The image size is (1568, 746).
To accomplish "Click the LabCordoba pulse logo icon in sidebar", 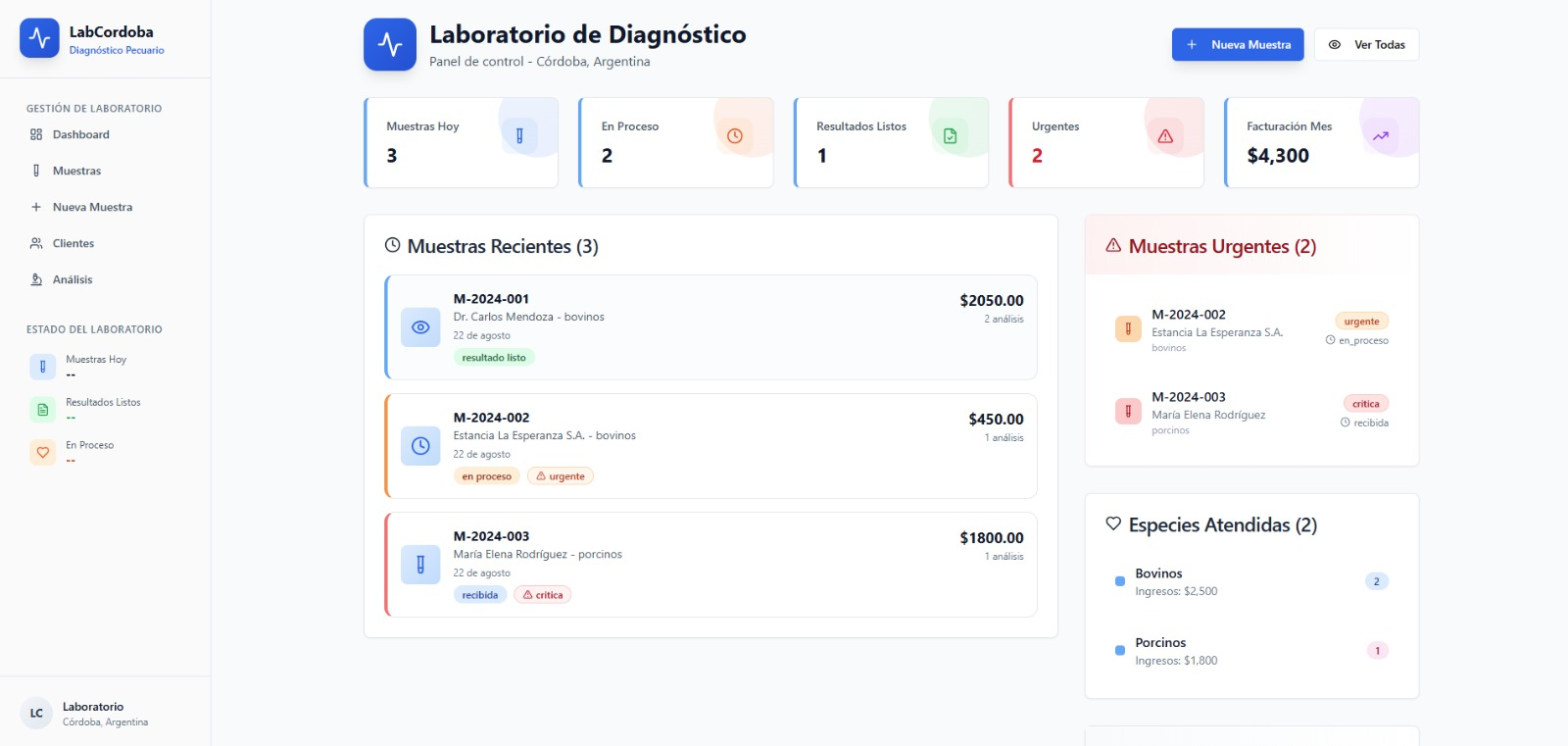I will [39, 38].
